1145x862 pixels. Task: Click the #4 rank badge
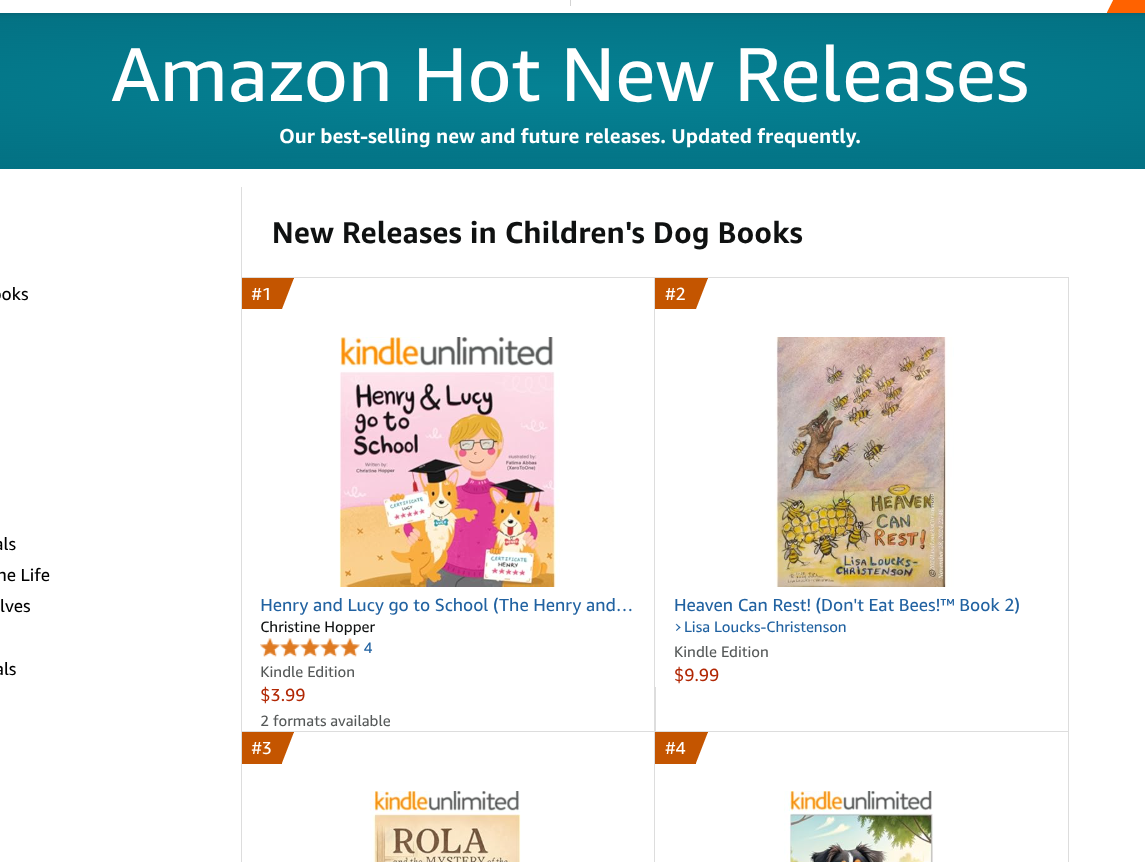677,748
